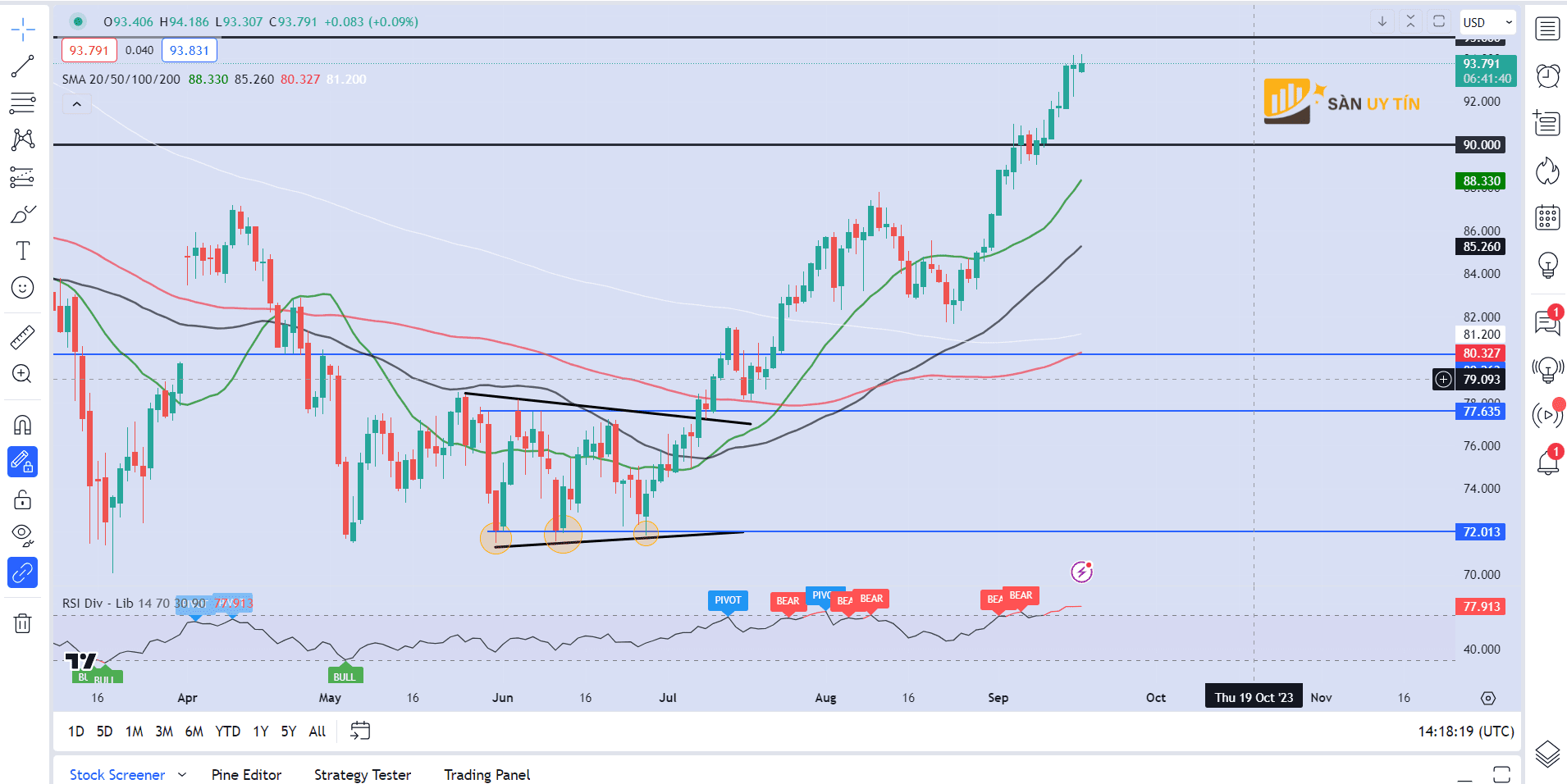The height and width of the screenshot is (784, 1567).
Task: Open the chat messages icon
Action: [1547, 322]
